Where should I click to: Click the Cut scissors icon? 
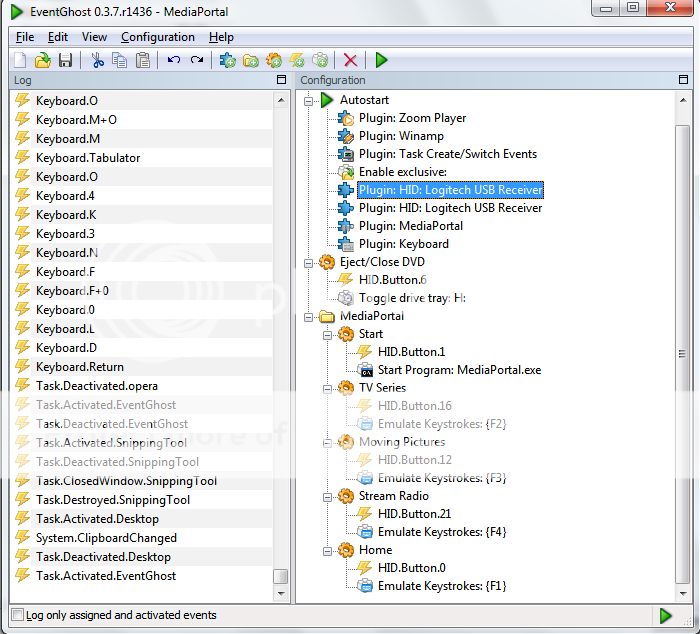[97, 60]
